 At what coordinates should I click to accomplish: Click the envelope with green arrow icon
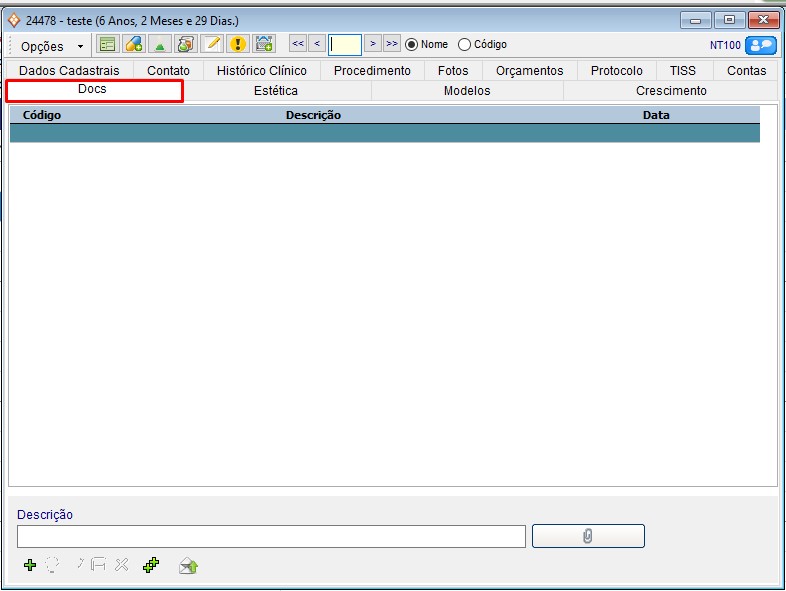[x=188, y=565]
